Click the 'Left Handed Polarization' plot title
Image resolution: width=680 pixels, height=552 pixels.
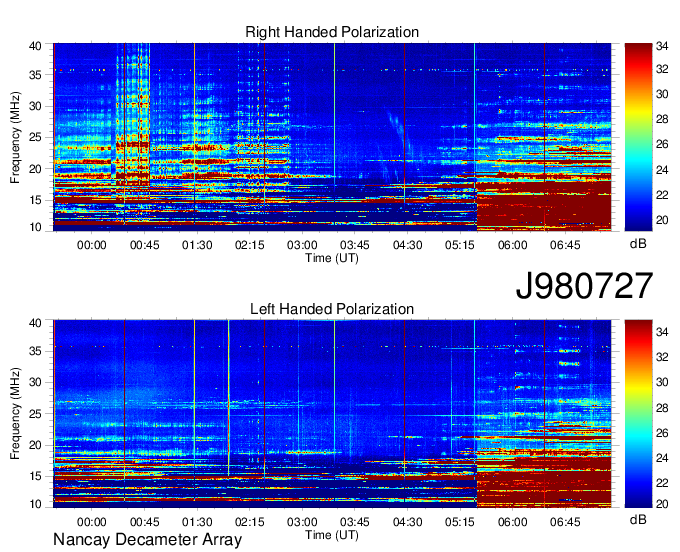point(332,309)
